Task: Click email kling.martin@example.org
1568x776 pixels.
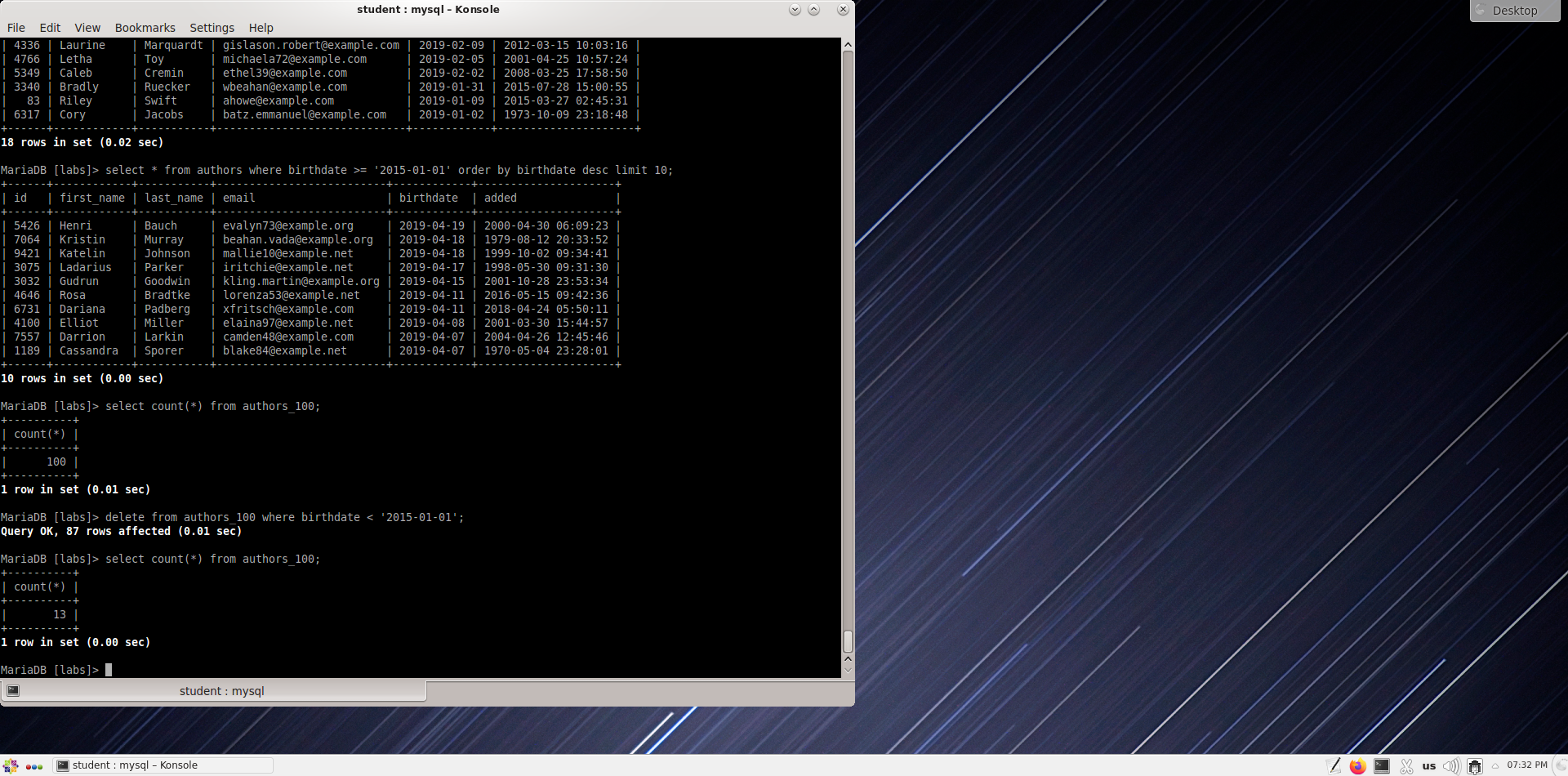Action: 301,281
